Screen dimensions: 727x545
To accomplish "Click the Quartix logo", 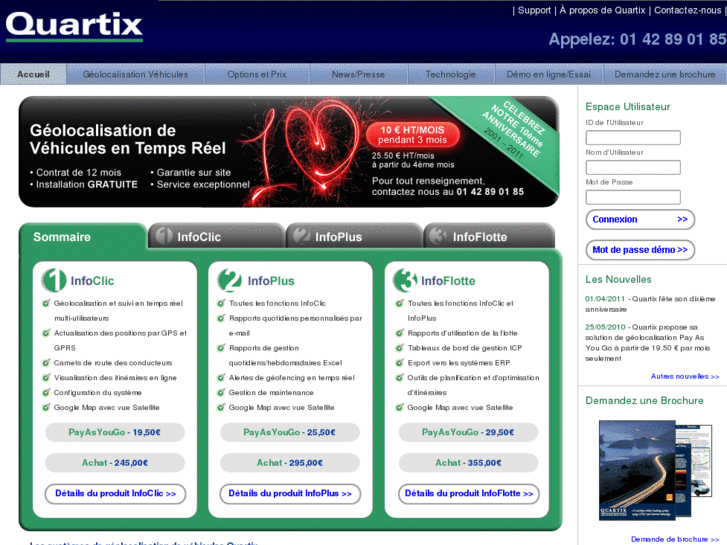I will tap(74, 26).
